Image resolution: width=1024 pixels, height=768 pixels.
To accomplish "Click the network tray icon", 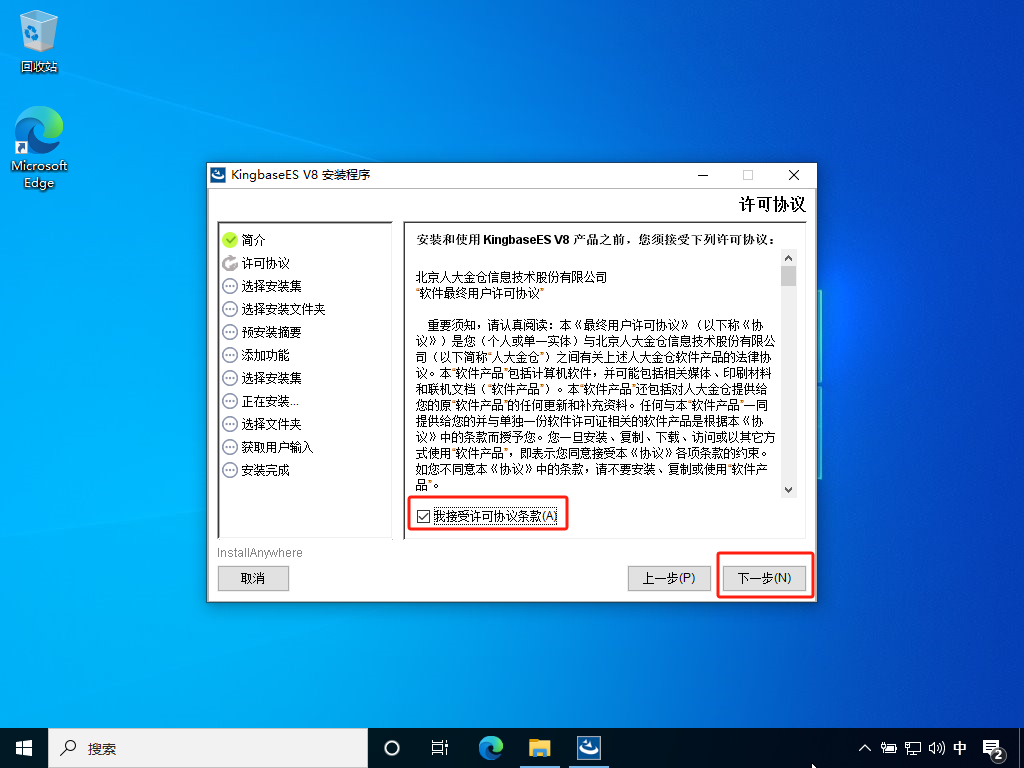I will coord(913,747).
